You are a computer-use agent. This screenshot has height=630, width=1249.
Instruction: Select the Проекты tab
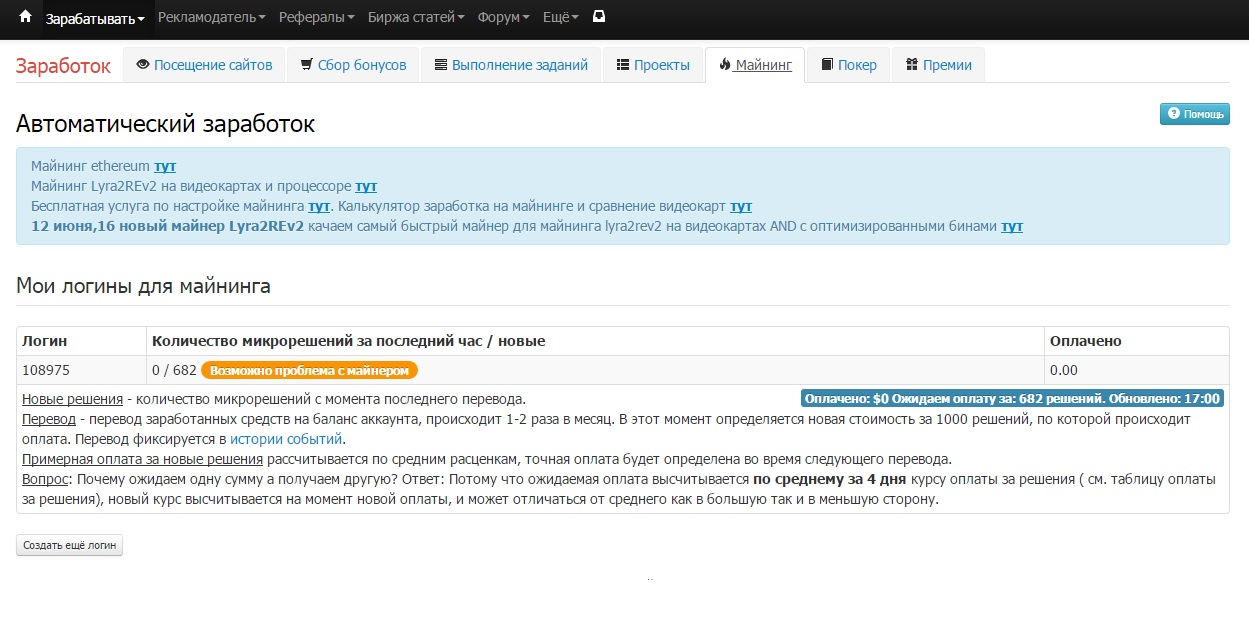point(652,65)
